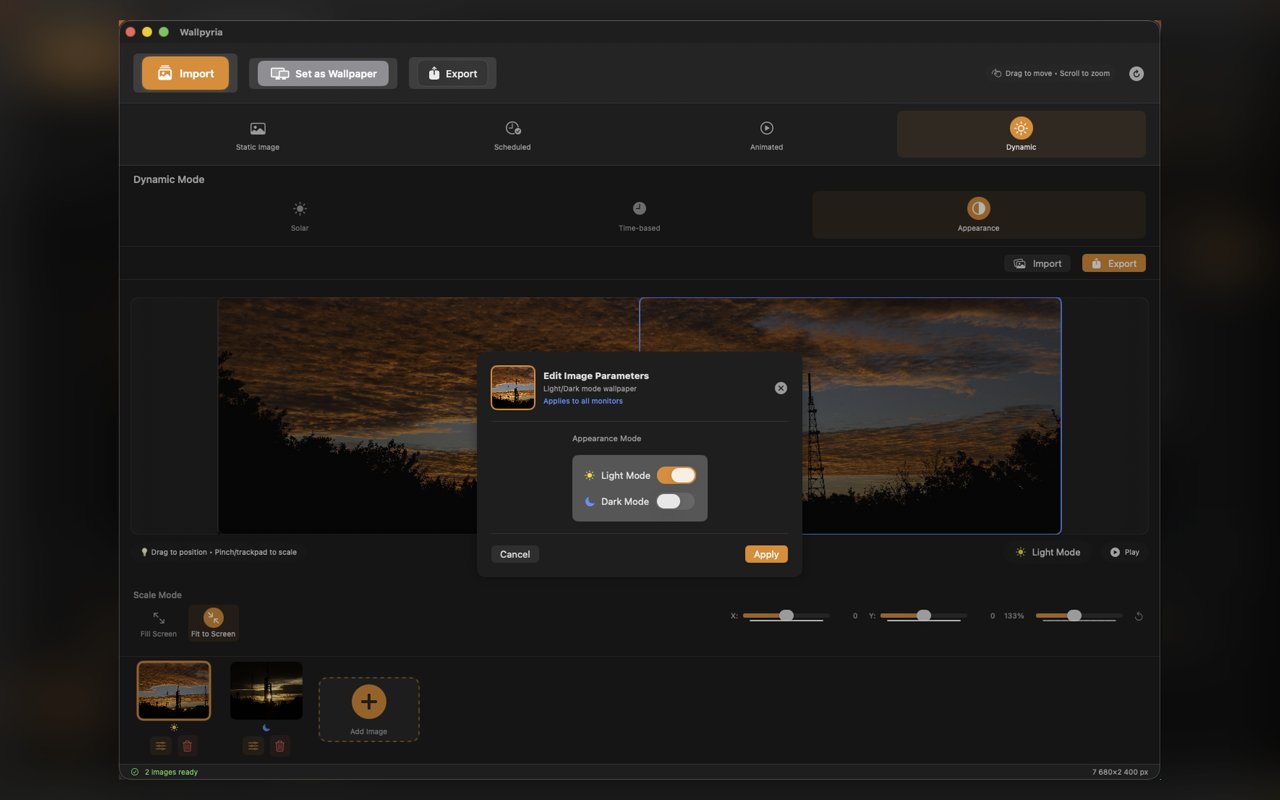The image size is (1280, 800).
Task: Click the dialog's wallpaper thumbnail preview
Action: point(513,388)
